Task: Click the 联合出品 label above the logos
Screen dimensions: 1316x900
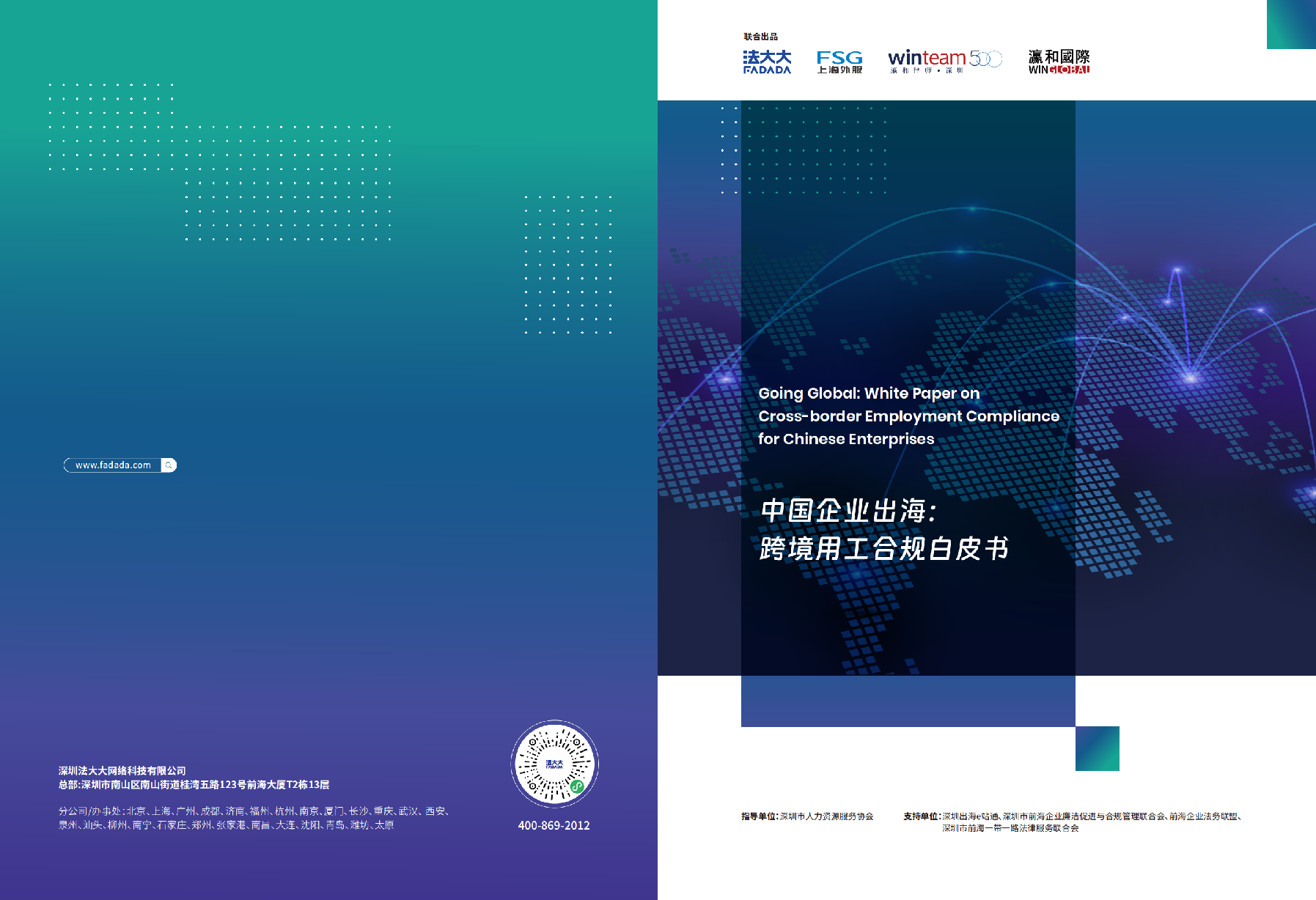Action: coord(760,36)
